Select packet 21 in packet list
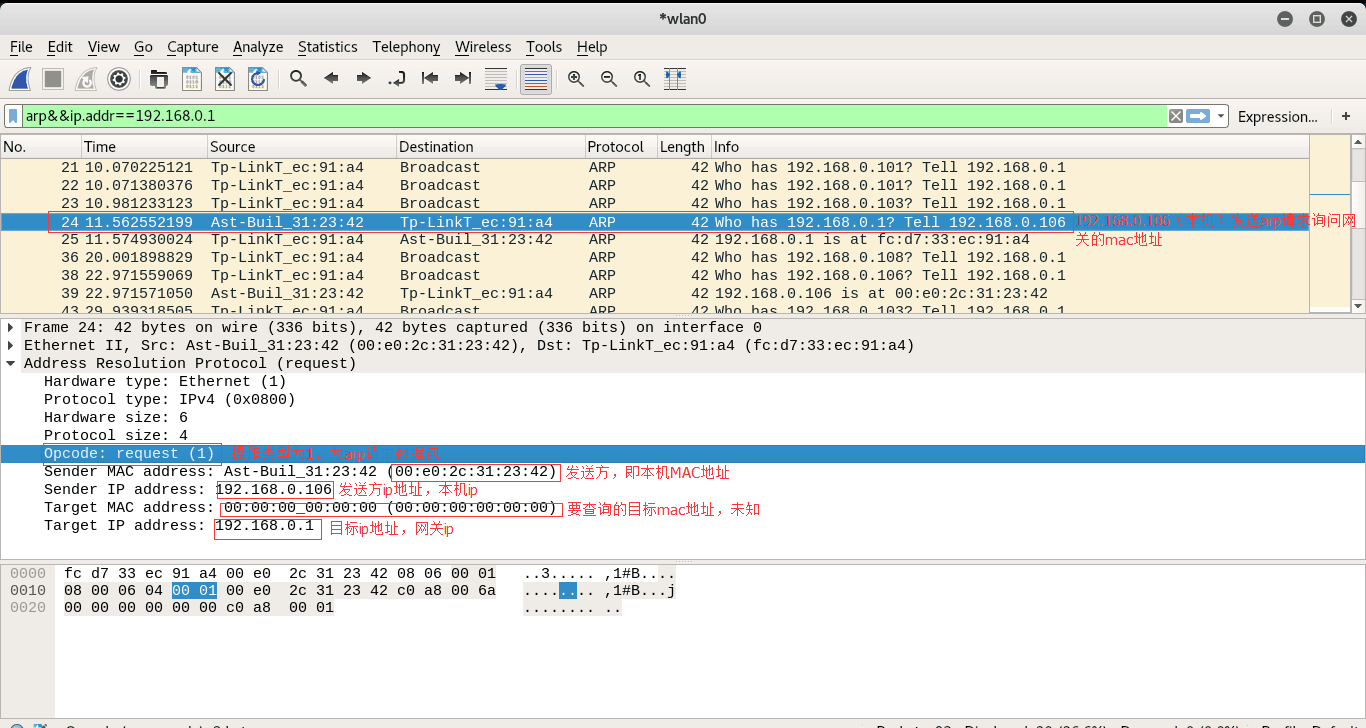Viewport: 1366px width, 728px height. tap(655, 168)
